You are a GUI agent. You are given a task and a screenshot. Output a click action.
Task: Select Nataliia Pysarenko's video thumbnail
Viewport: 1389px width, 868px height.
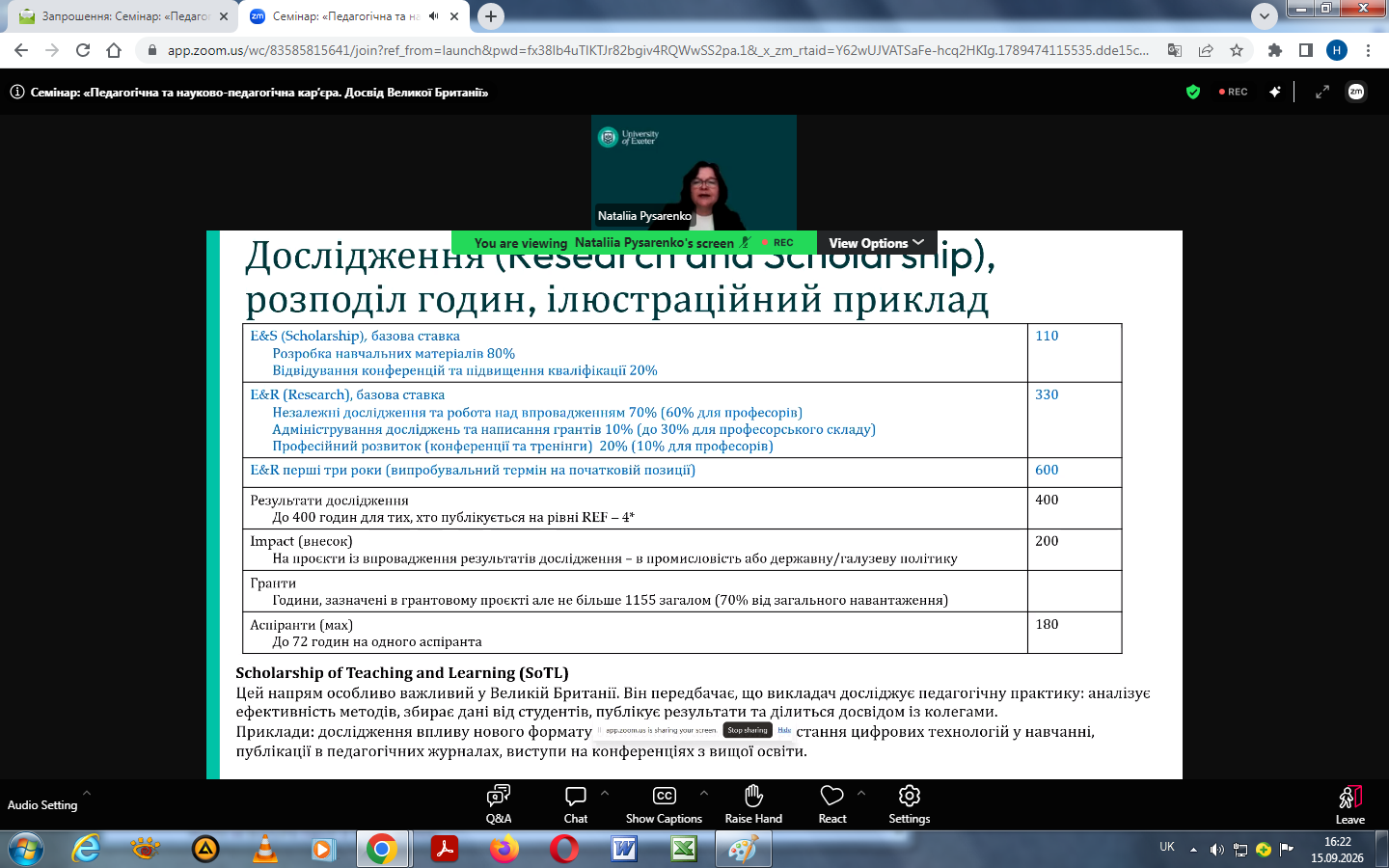pos(694,173)
